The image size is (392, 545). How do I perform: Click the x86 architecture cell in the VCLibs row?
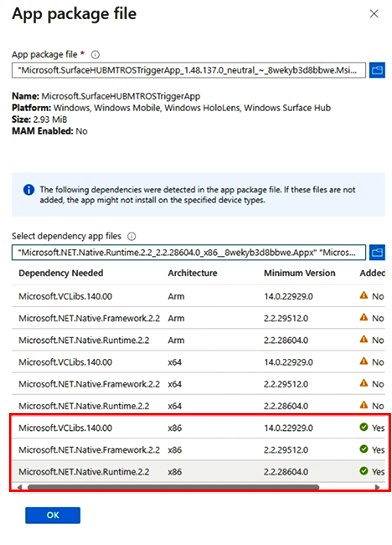[175, 428]
